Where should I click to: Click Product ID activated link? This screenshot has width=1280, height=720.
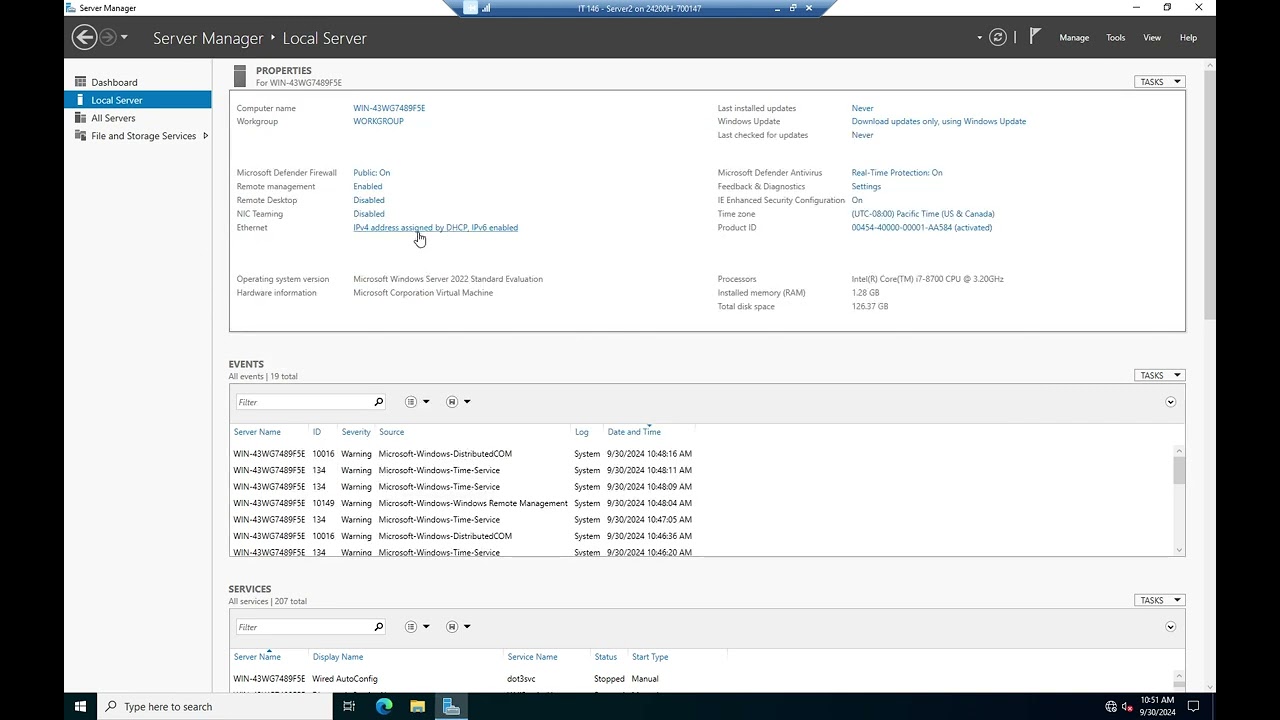[x=921, y=227]
